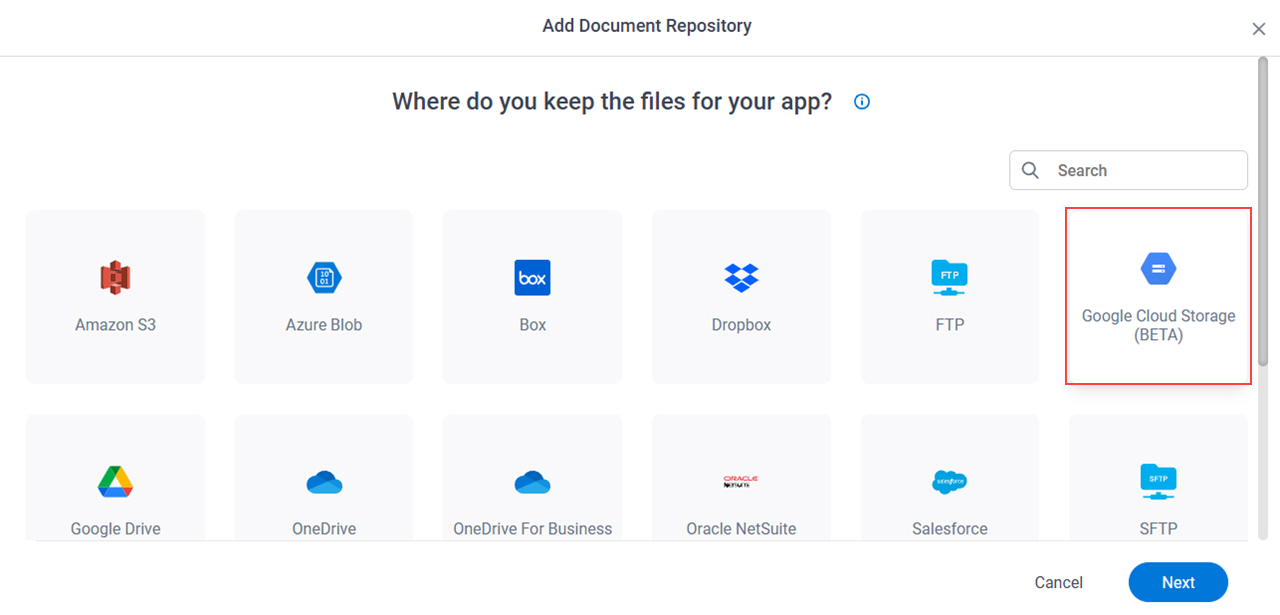Select the Google Cloud Storage icon
1280x615 pixels.
click(1158, 268)
